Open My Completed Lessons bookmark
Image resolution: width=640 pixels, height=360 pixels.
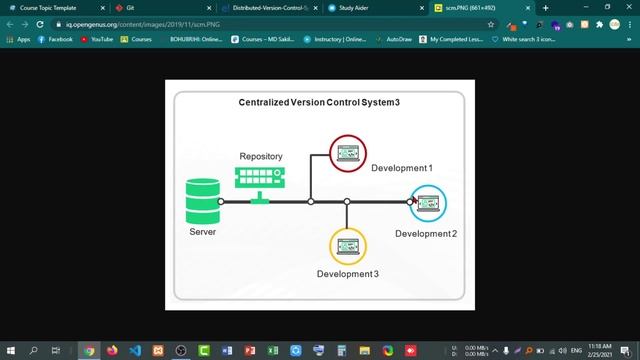coord(451,39)
